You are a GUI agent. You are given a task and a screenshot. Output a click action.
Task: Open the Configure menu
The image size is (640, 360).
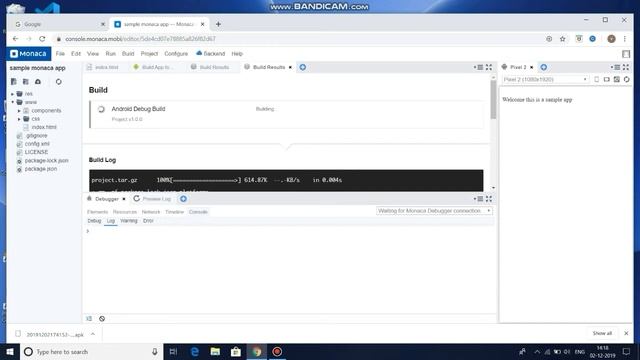176,54
